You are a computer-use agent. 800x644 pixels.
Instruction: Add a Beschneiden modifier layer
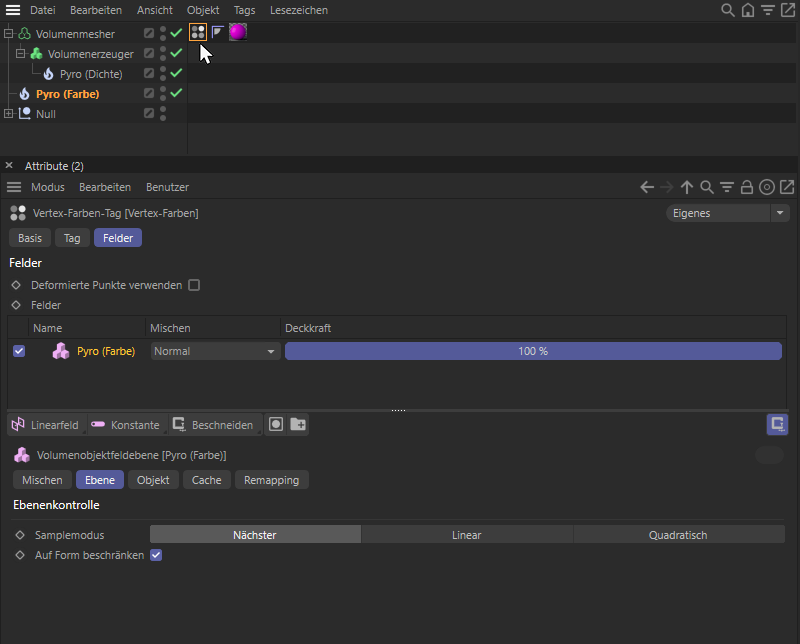point(214,425)
